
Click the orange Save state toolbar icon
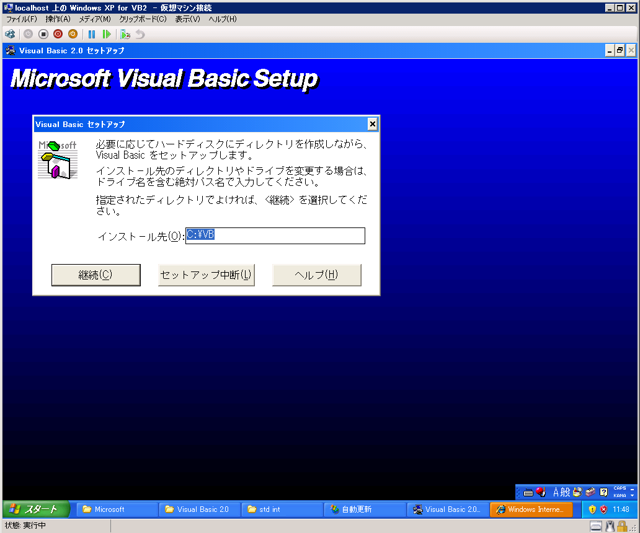tap(73, 34)
